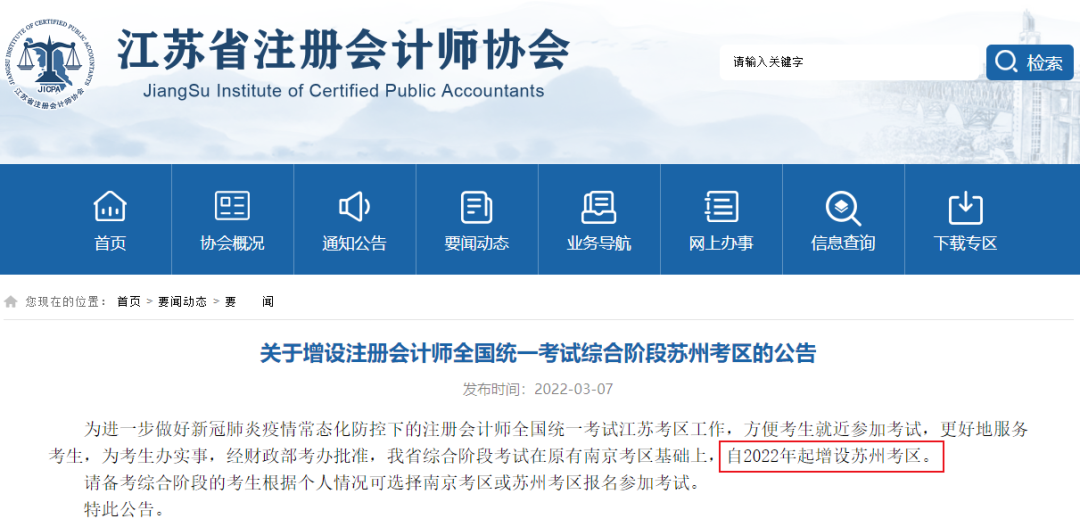Click the red-boxed 自2022年起增设苏州考区 text
This screenshot has width=1080, height=527.
point(831,457)
